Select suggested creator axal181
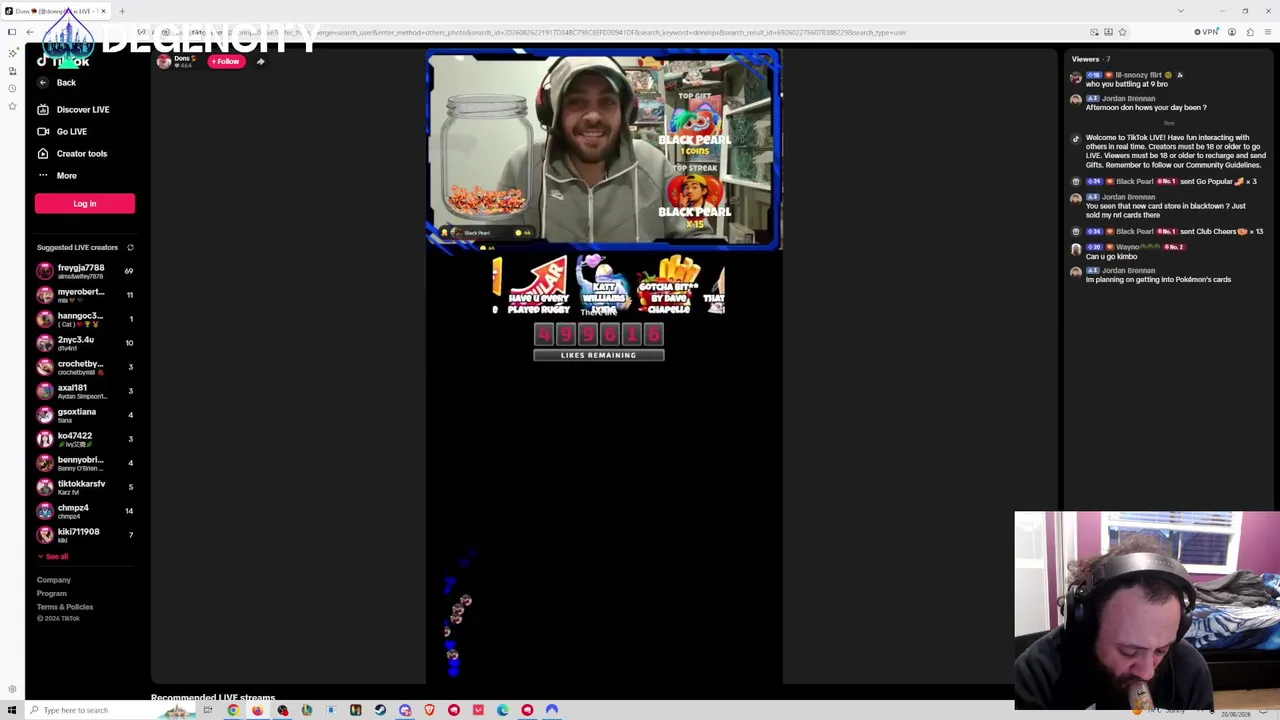 pyautogui.click(x=85, y=391)
